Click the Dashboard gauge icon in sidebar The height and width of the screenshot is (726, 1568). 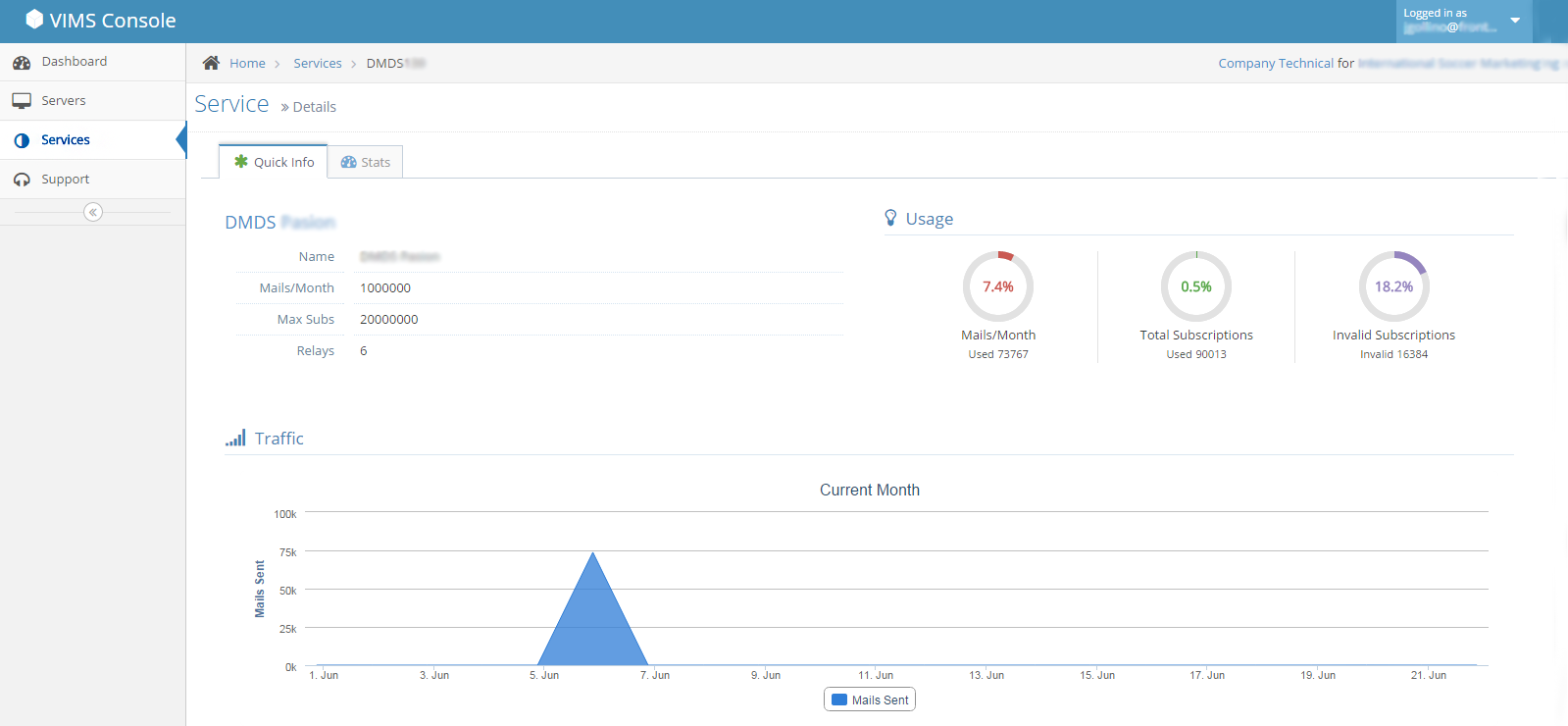(22, 63)
